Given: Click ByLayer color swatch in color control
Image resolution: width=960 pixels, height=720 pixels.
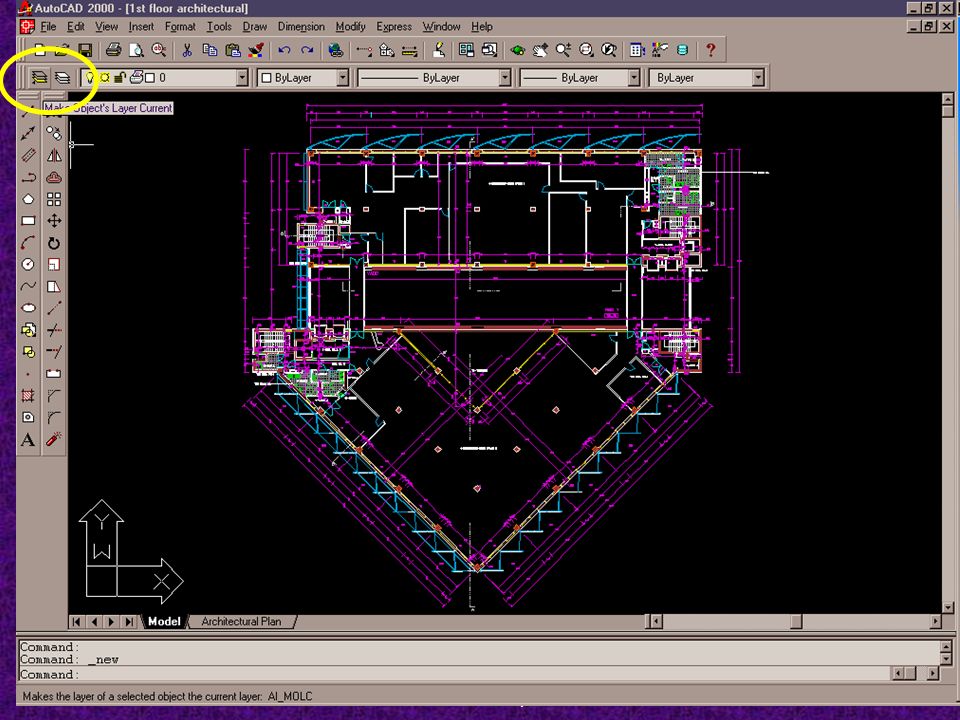Looking at the screenshot, I should point(266,78).
